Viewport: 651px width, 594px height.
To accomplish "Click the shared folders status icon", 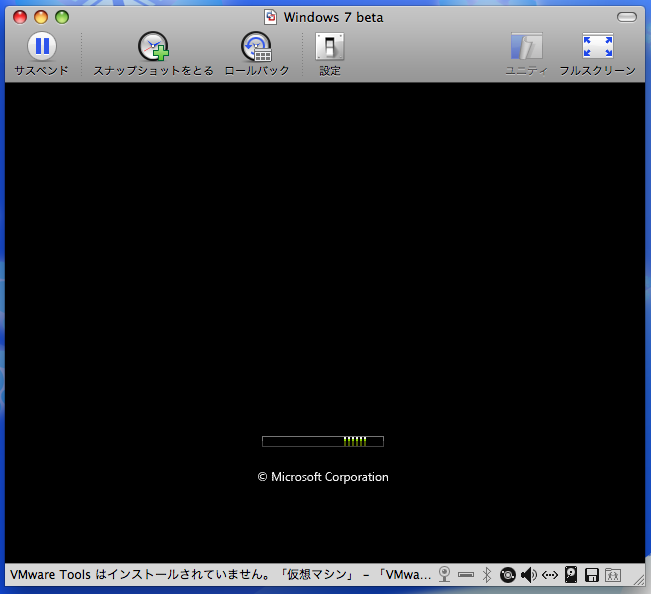I will (613, 575).
